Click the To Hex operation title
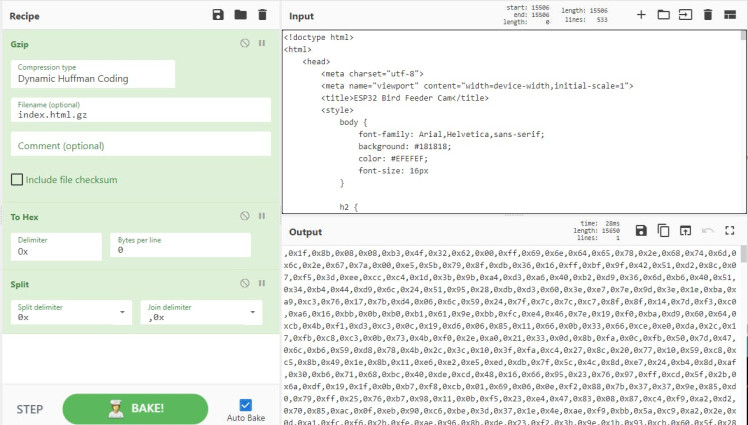Viewport: 748px width, 425px height. (x=24, y=217)
